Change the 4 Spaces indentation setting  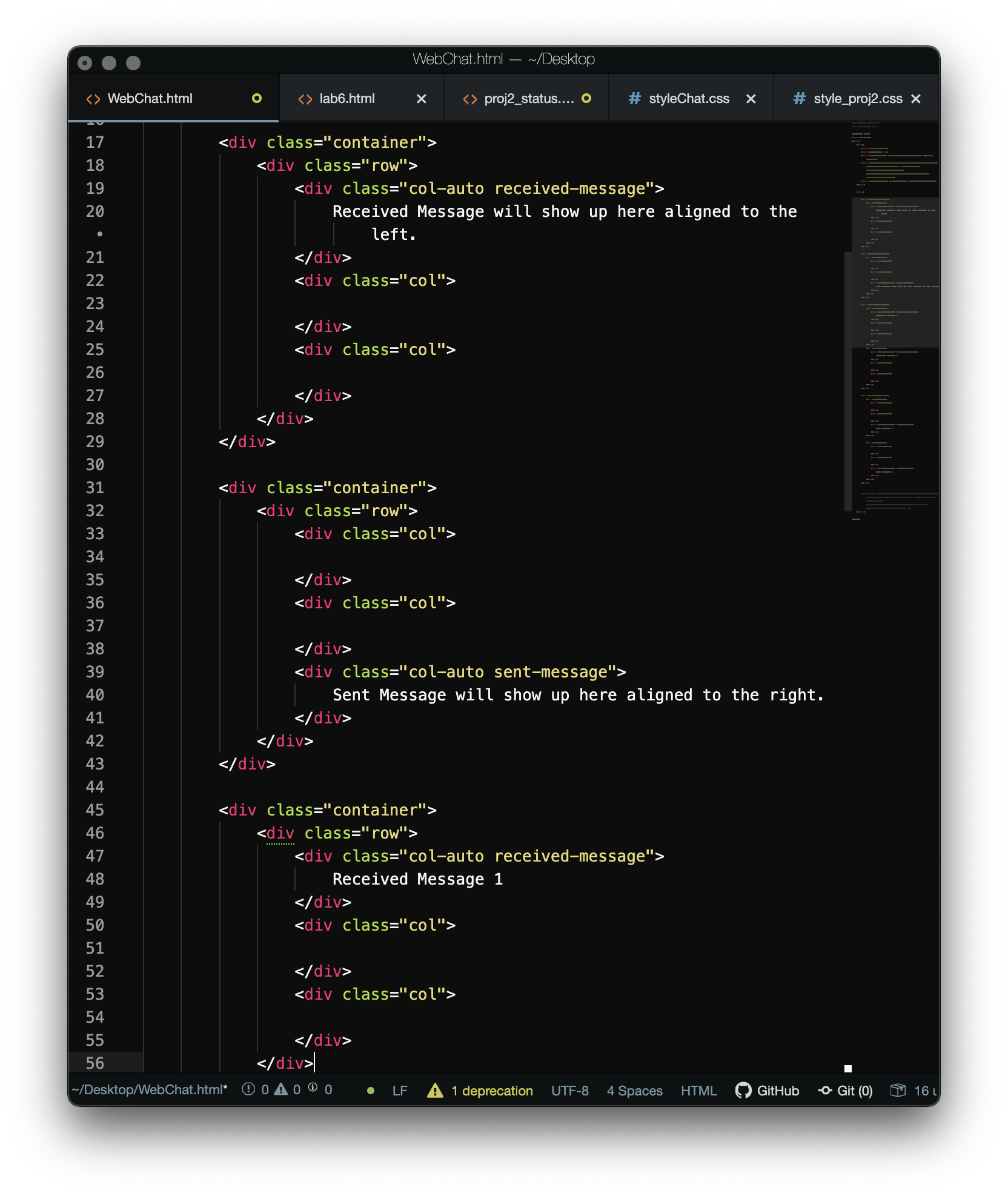[635, 1091]
